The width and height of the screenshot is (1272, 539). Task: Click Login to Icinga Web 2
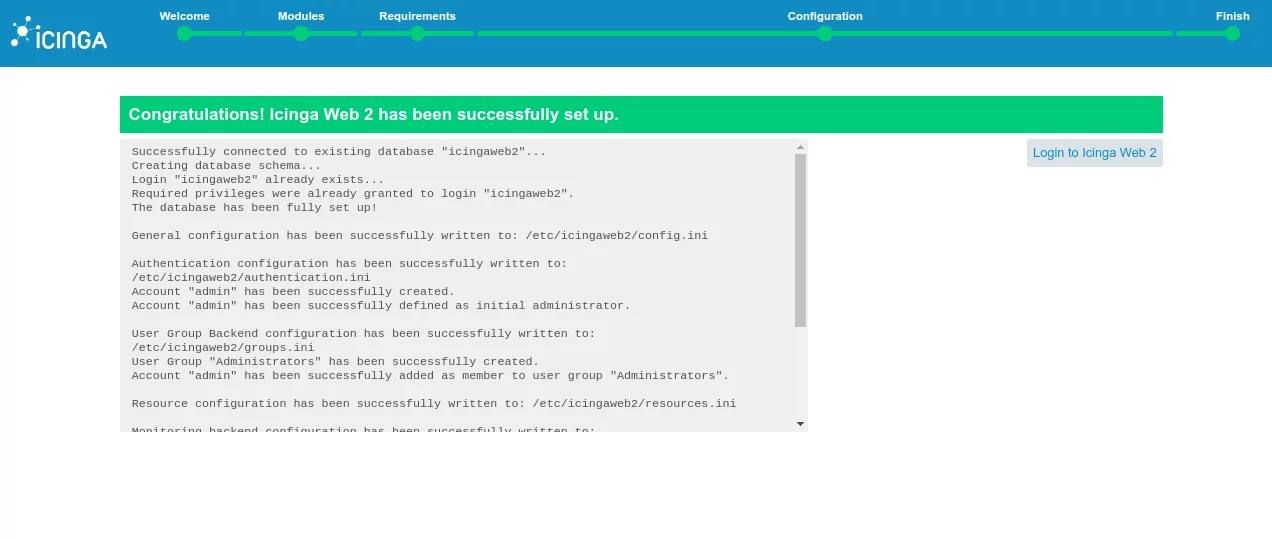pyautogui.click(x=1094, y=153)
